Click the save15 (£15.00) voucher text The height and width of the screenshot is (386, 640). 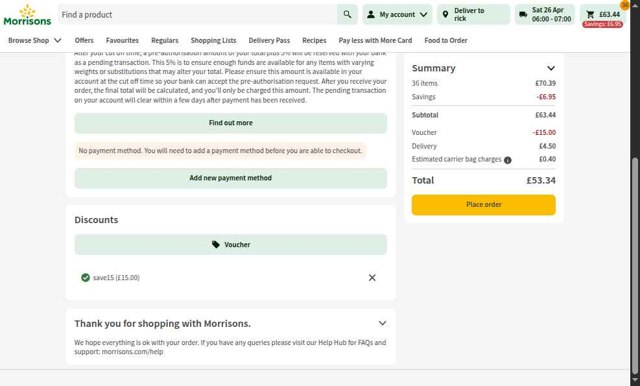coord(116,277)
